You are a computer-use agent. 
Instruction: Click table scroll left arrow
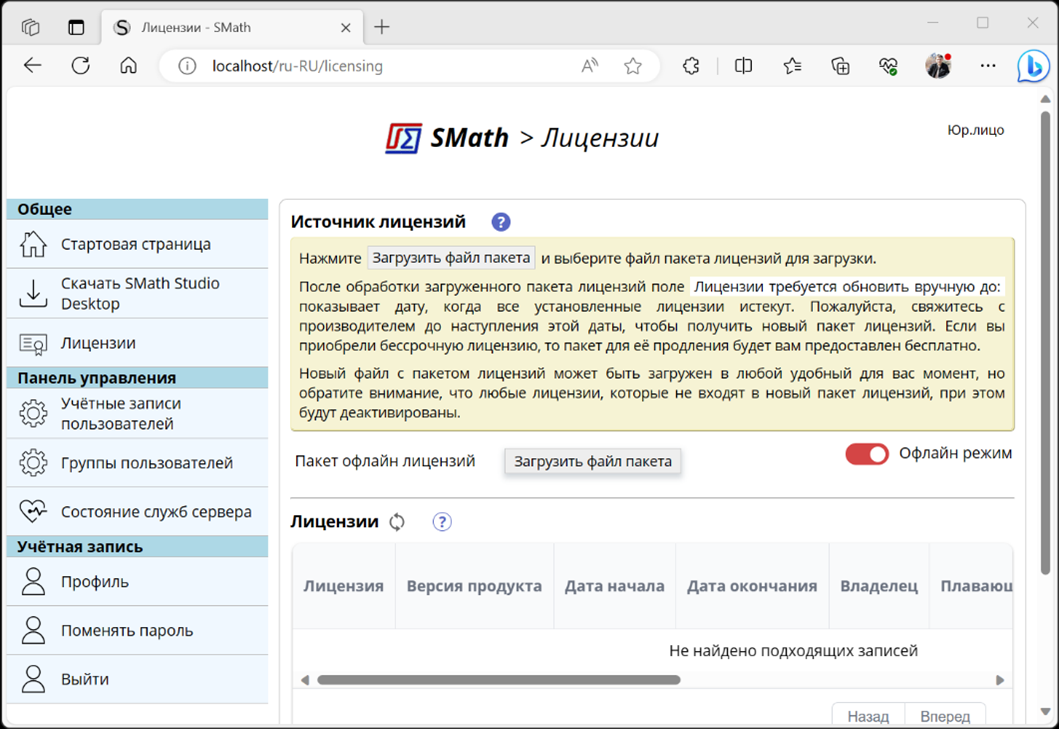pyautogui.click(x=305, y=680)
